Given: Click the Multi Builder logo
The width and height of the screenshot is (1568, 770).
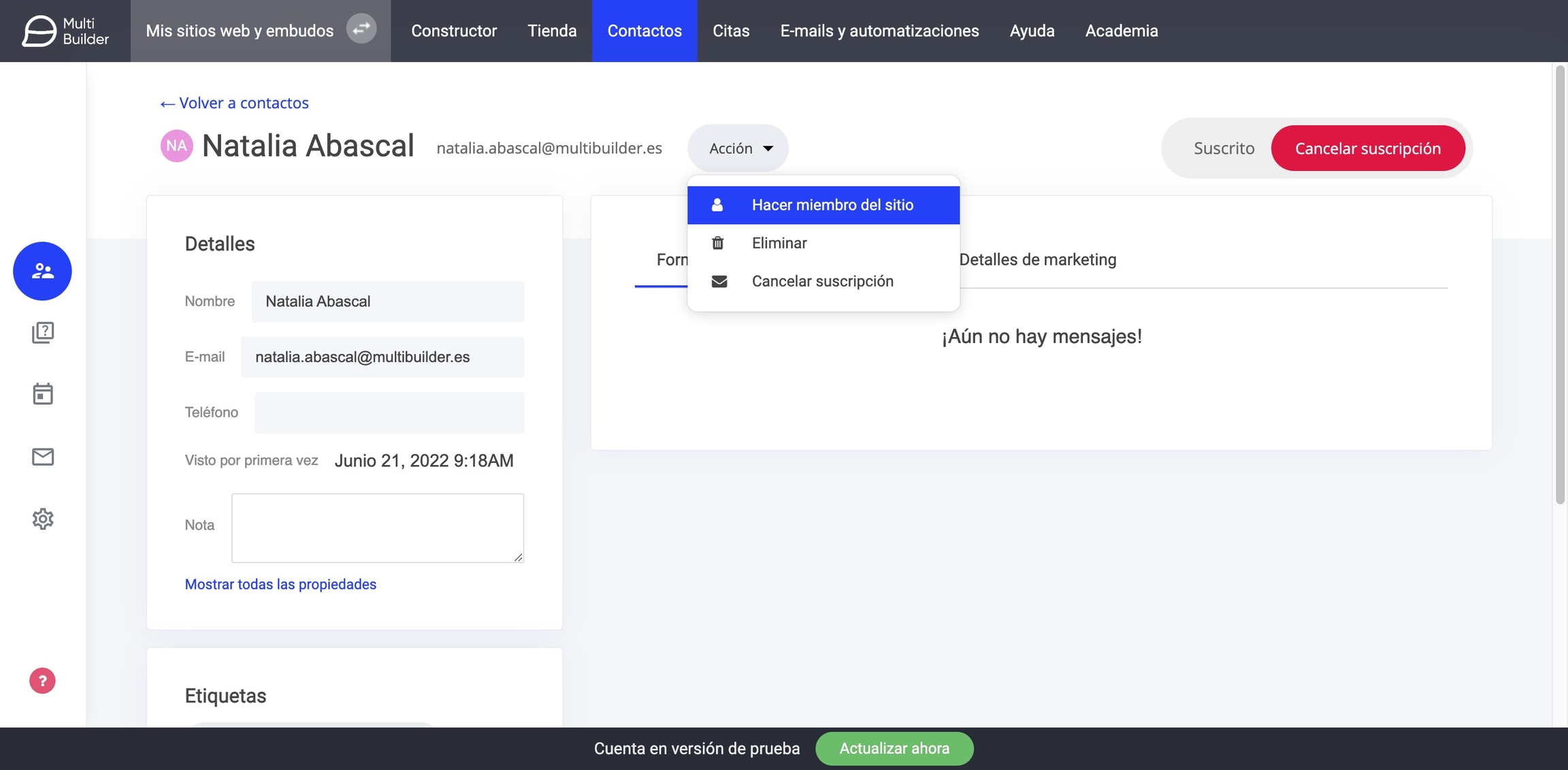Looking at the screenshot, I should [x=65, y=31].
